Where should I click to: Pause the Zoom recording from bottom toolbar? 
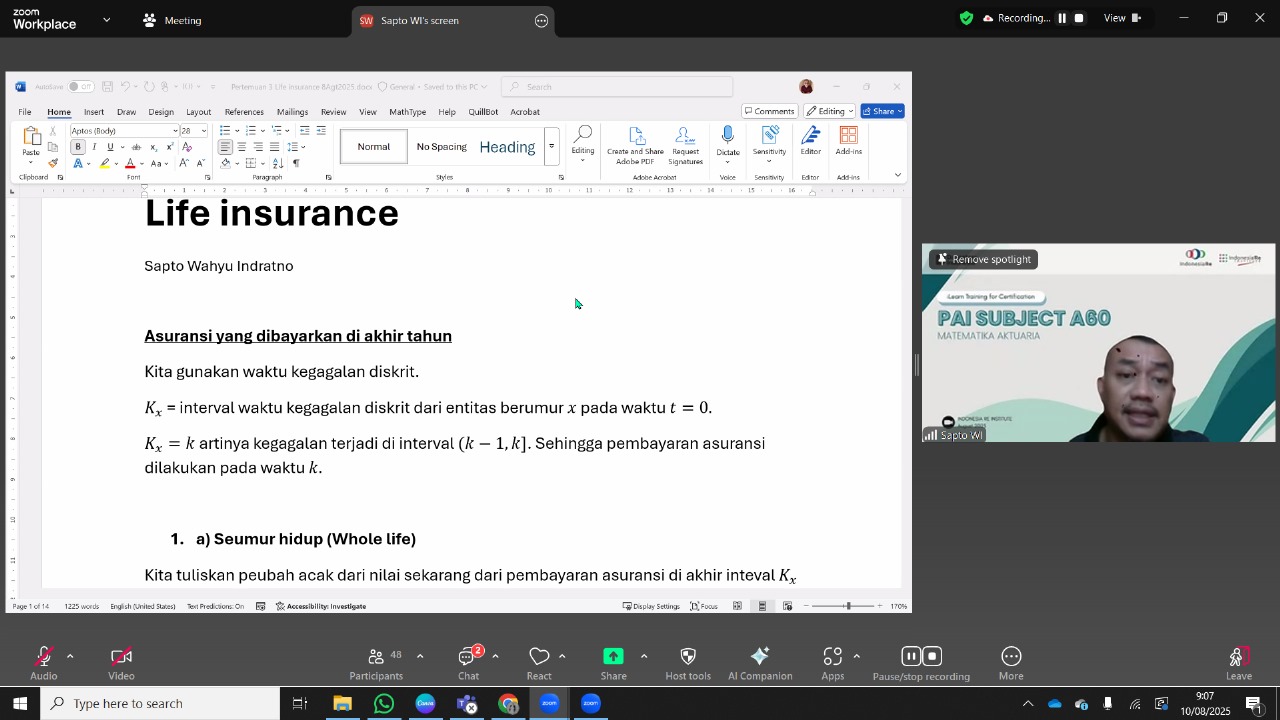(910, 657)
